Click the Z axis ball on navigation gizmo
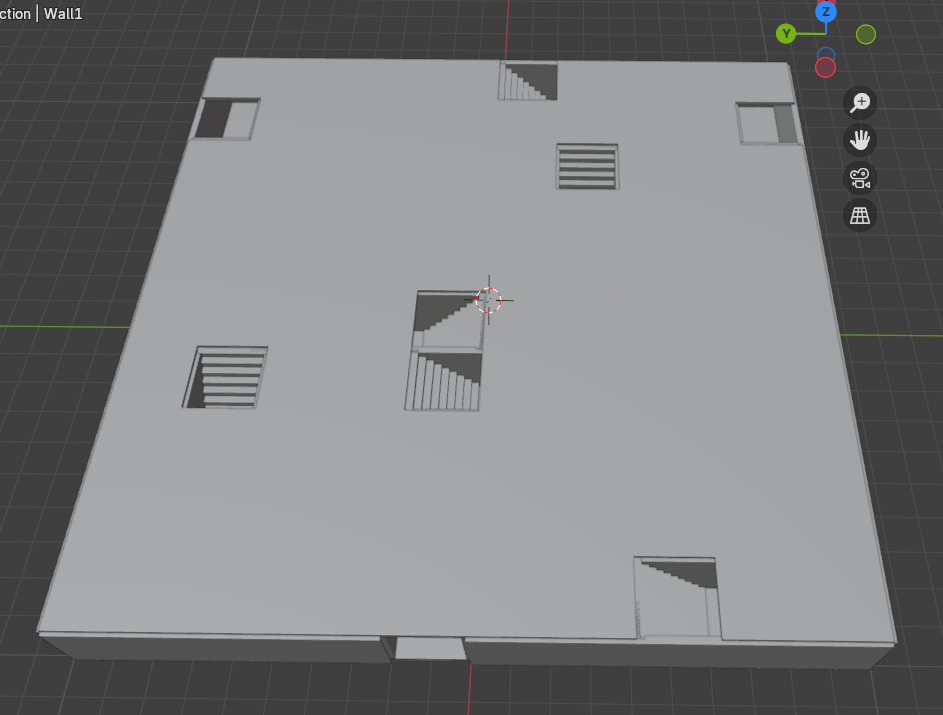Screen dimensions: 943x715 tap(825, 13)
